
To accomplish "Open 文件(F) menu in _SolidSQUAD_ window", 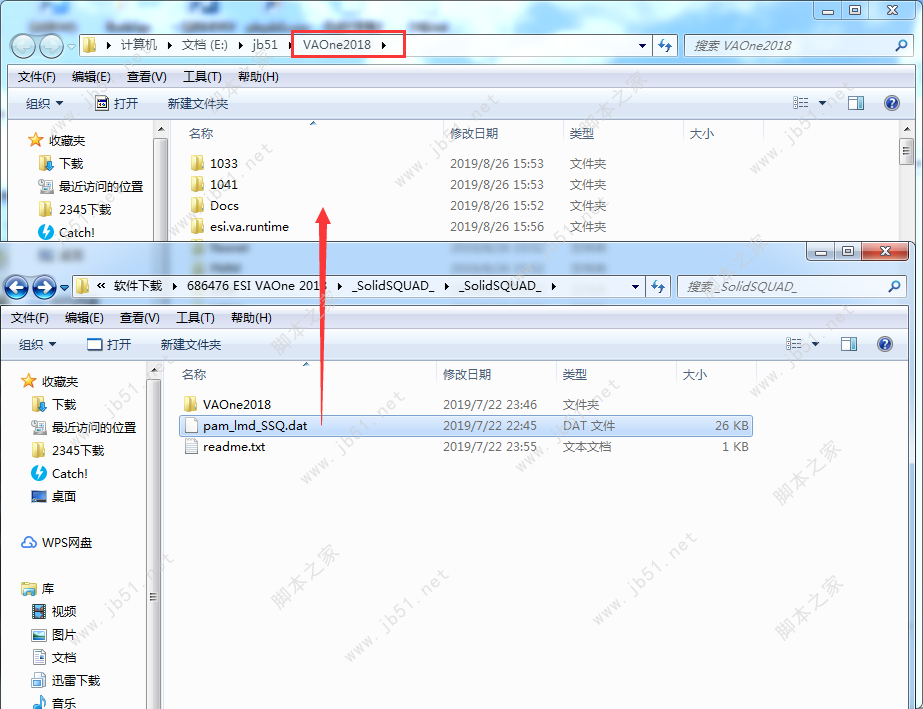I will click(29, 318).
